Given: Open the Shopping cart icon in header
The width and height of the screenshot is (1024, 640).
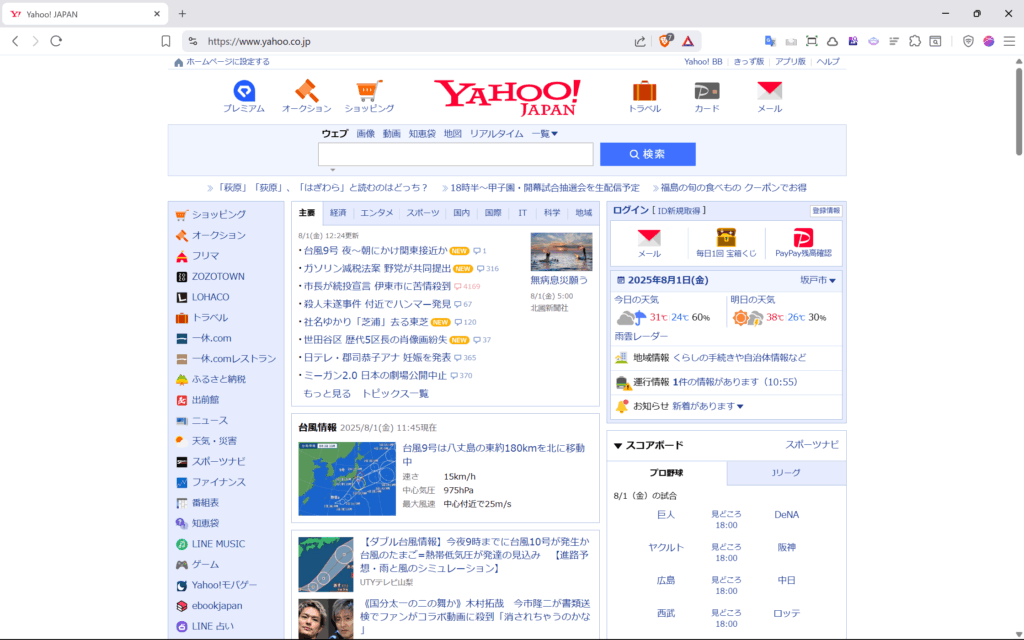Looking at the screenshot, I should 369,91.
